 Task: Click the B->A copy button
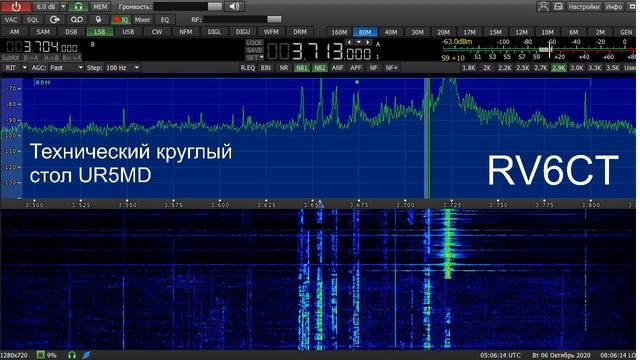31,58
